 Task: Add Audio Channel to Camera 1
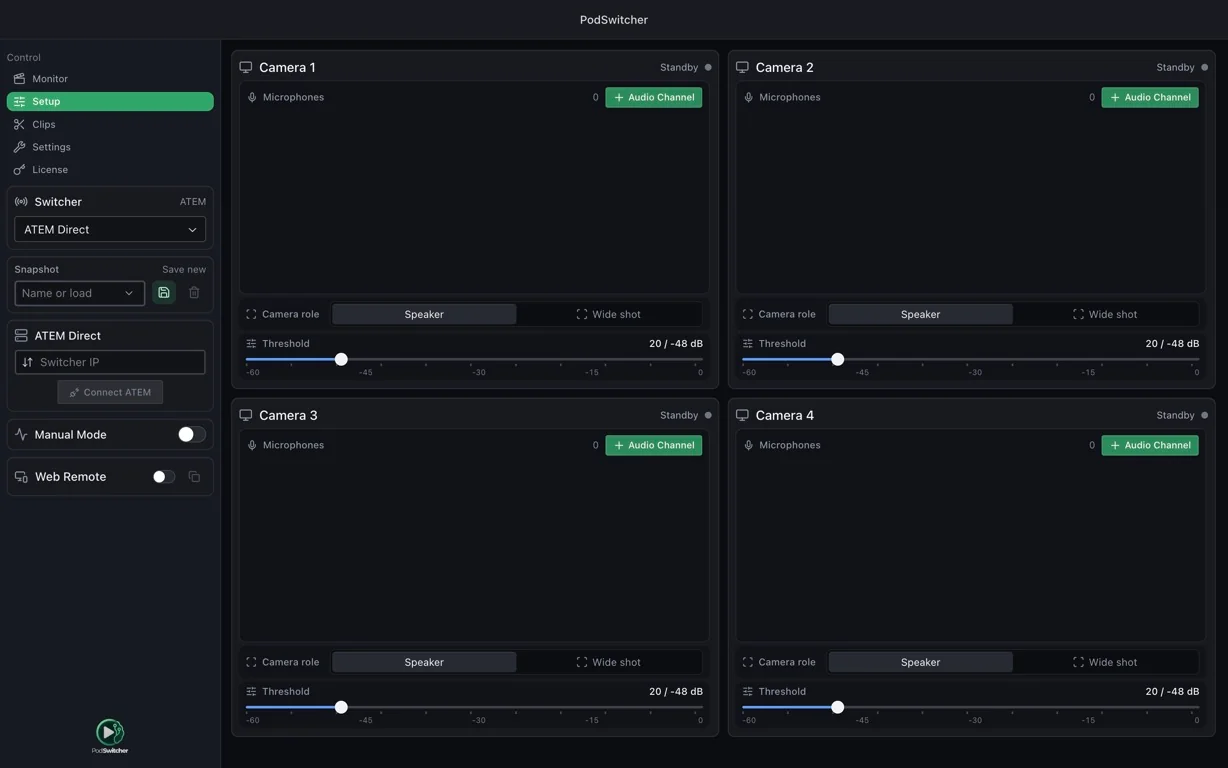pyautogui.click(x=653, y=97)
